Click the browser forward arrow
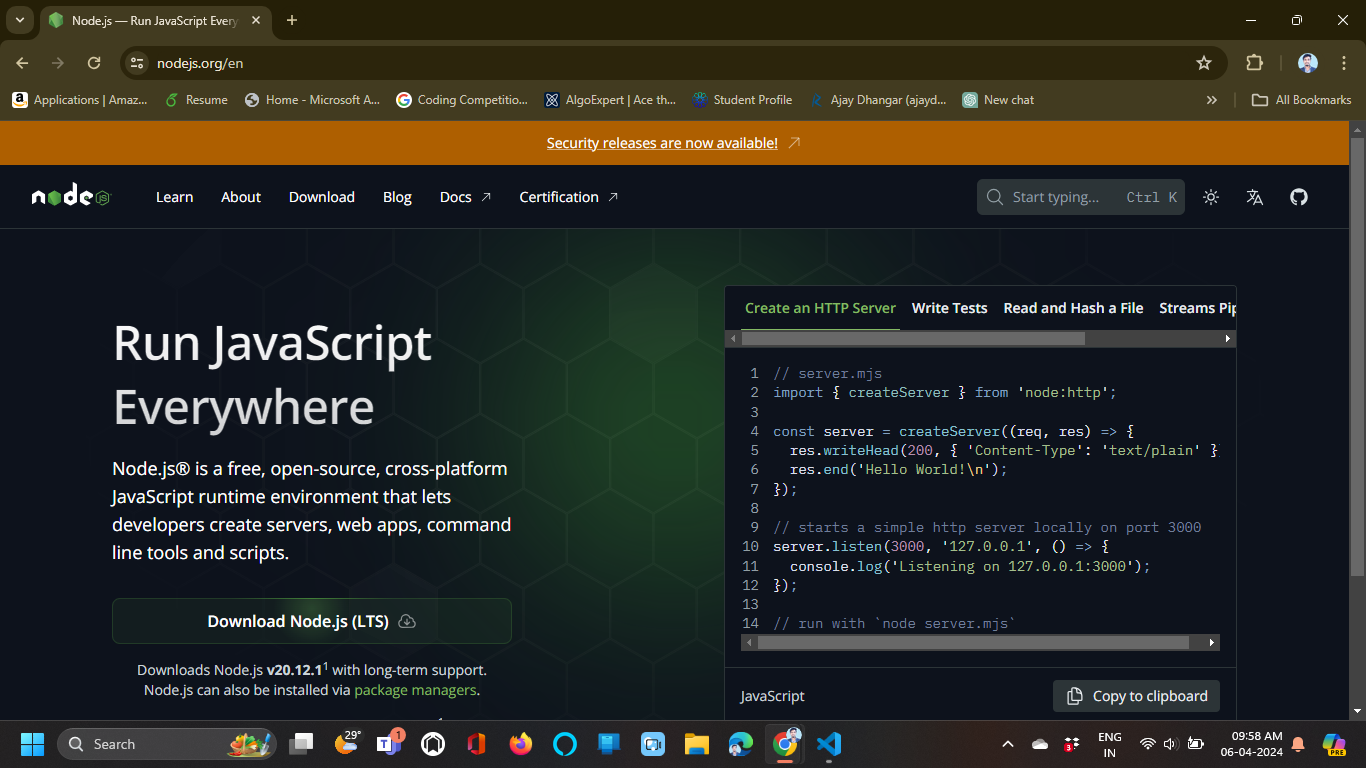The image size is (1366, 768). coord(58,63)
